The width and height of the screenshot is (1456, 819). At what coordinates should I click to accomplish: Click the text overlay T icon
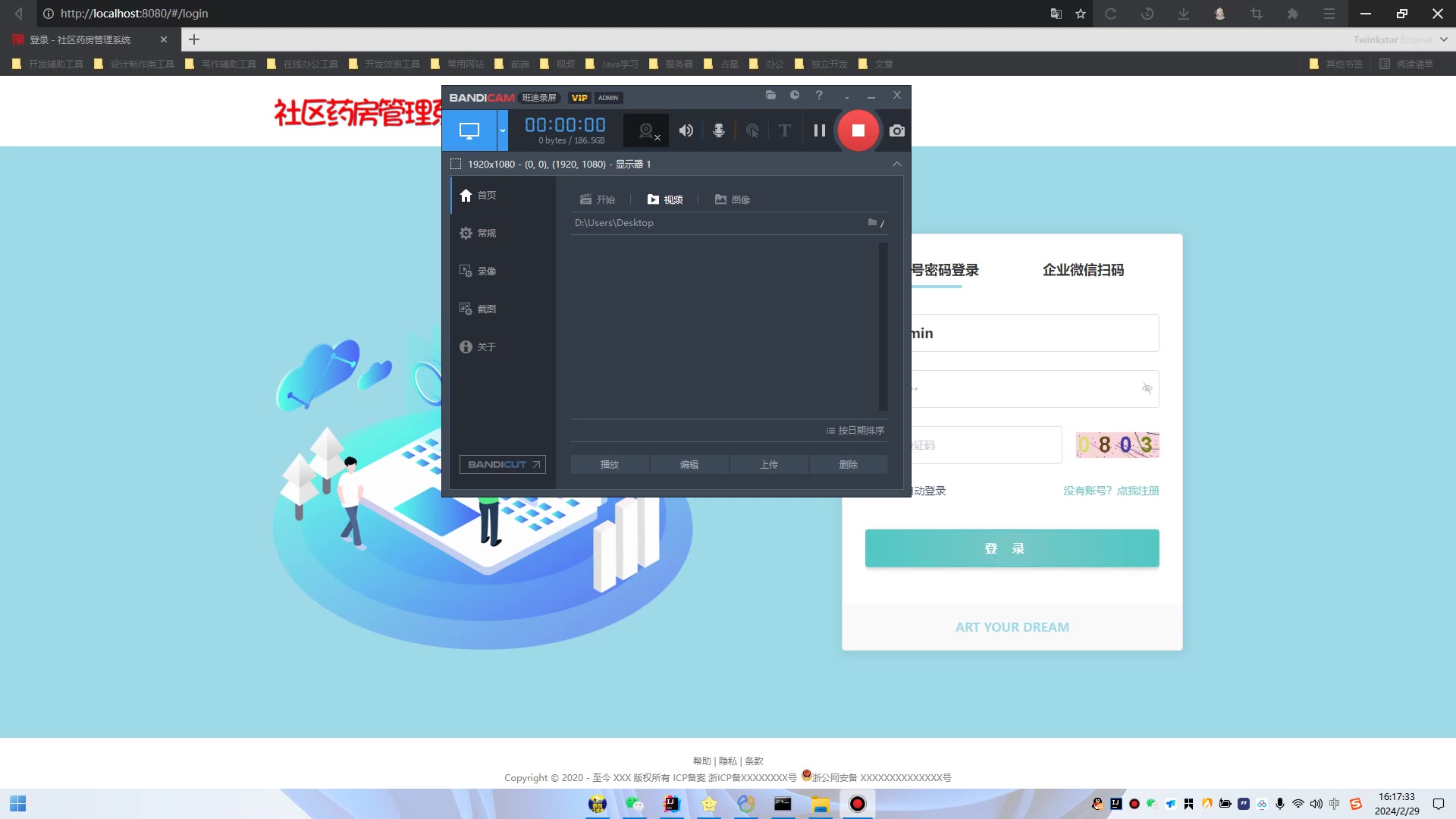point(784,130)
